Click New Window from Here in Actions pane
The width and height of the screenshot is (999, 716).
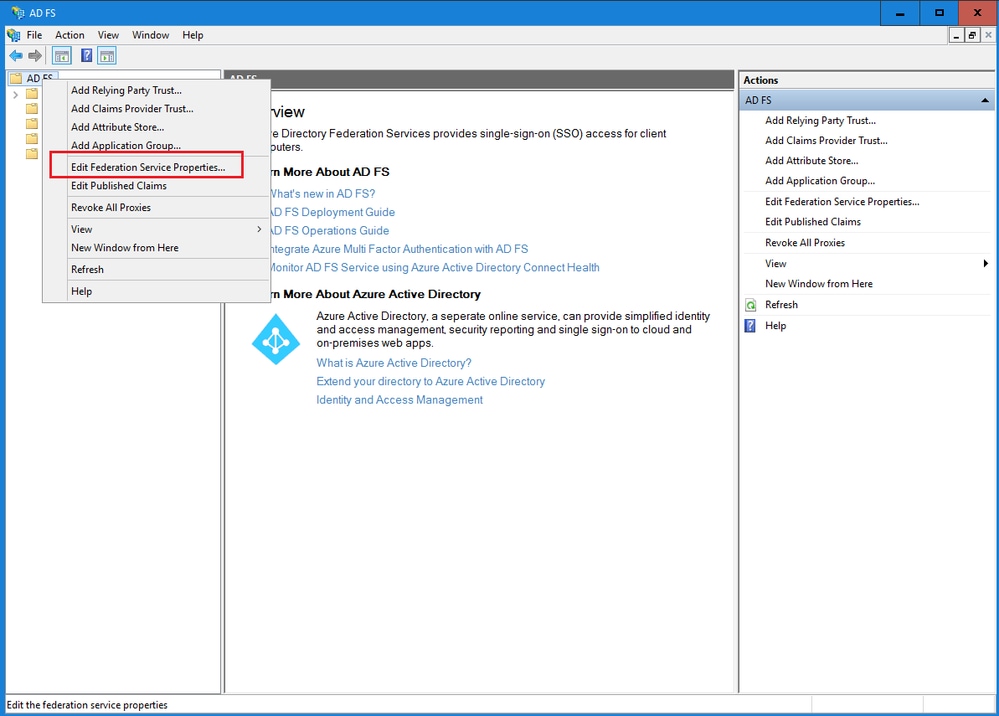pos(819,284)
